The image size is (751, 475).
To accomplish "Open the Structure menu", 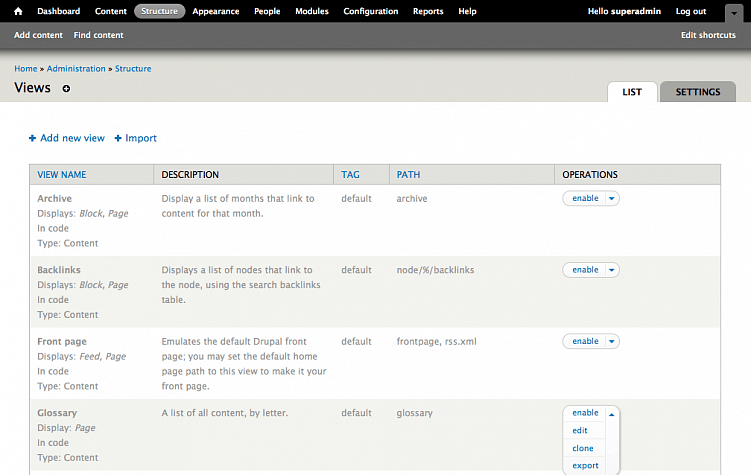I will coord(160,11).
